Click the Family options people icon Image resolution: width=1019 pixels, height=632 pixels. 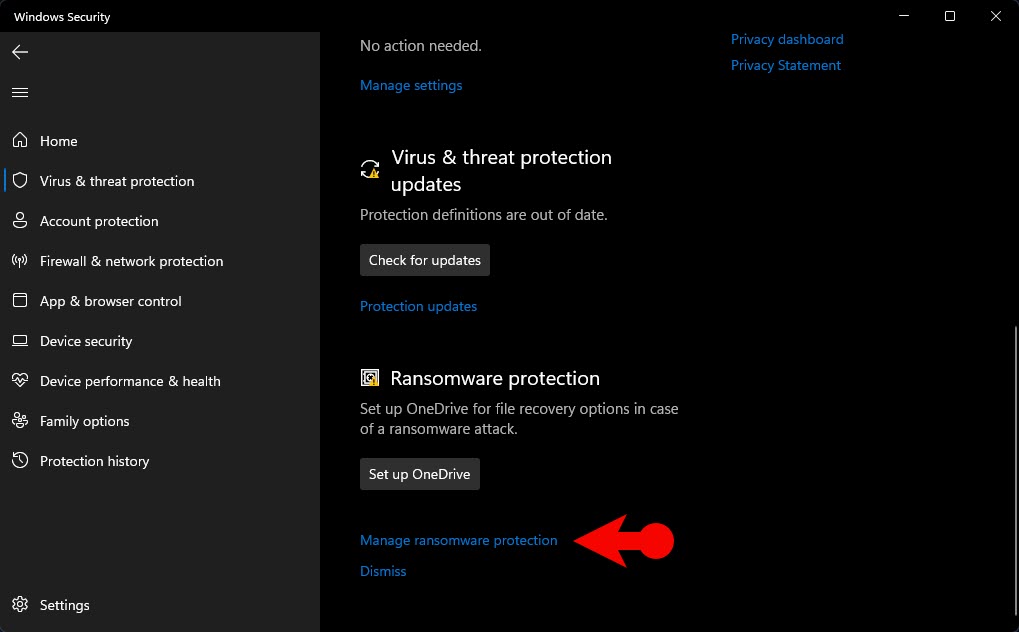[x=20, y=421]
